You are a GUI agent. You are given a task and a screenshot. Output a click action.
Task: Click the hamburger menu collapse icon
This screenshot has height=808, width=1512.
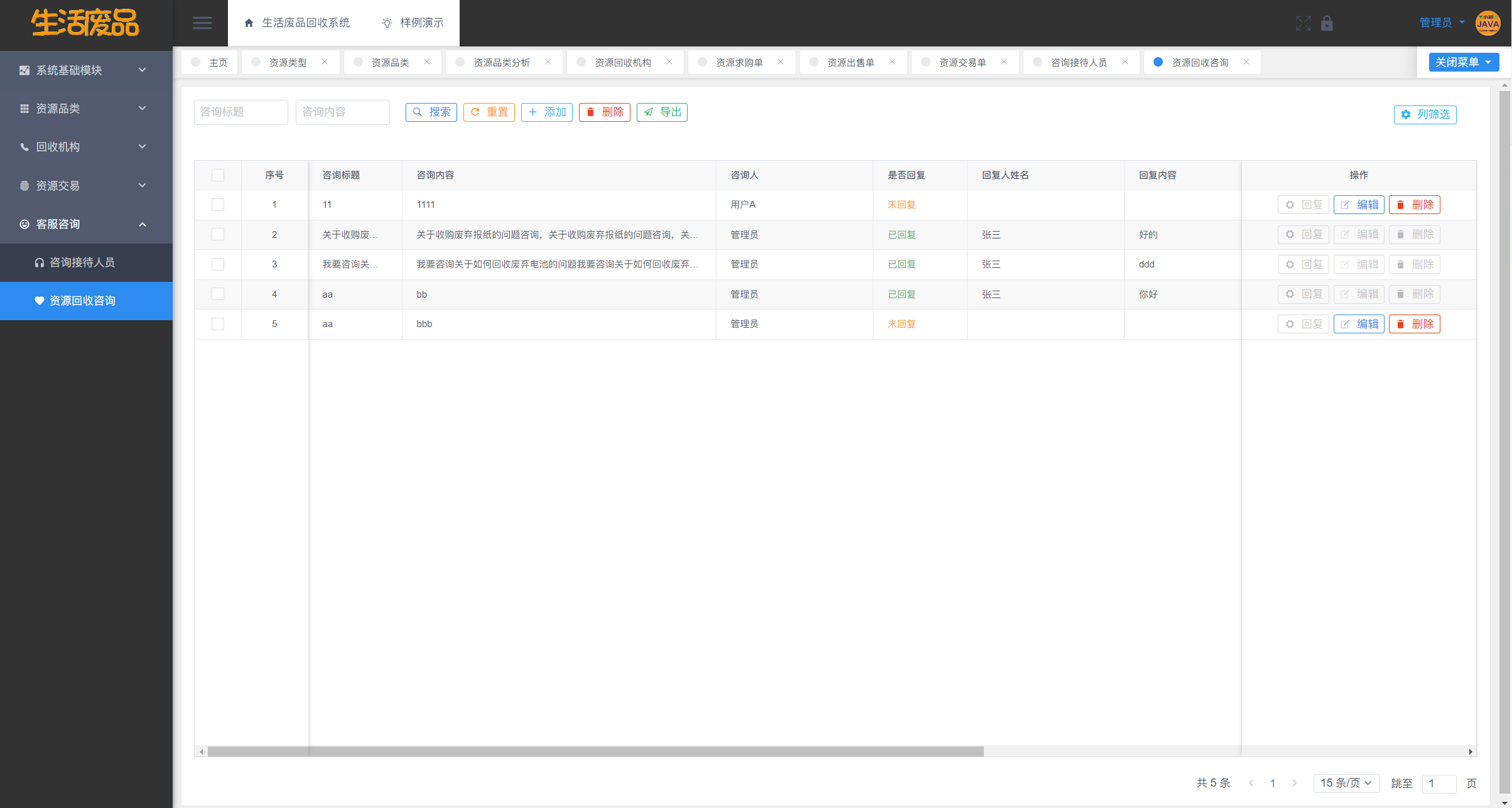click(202, 23)
